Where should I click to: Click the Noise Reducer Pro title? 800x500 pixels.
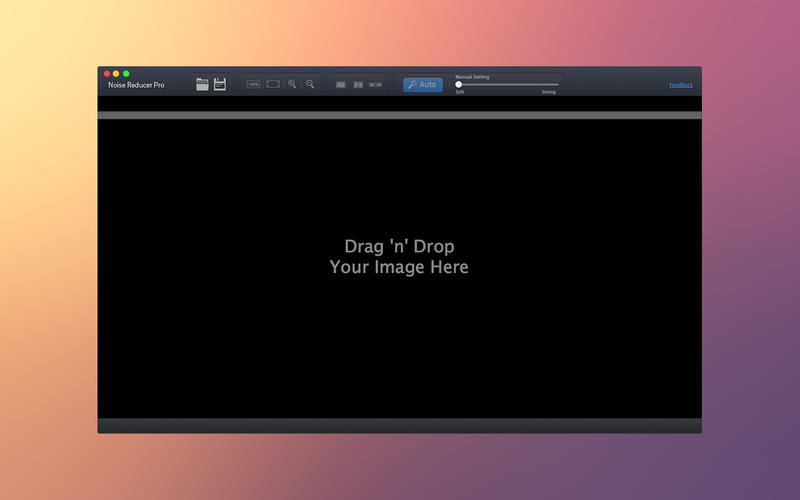tap(136, 85)
